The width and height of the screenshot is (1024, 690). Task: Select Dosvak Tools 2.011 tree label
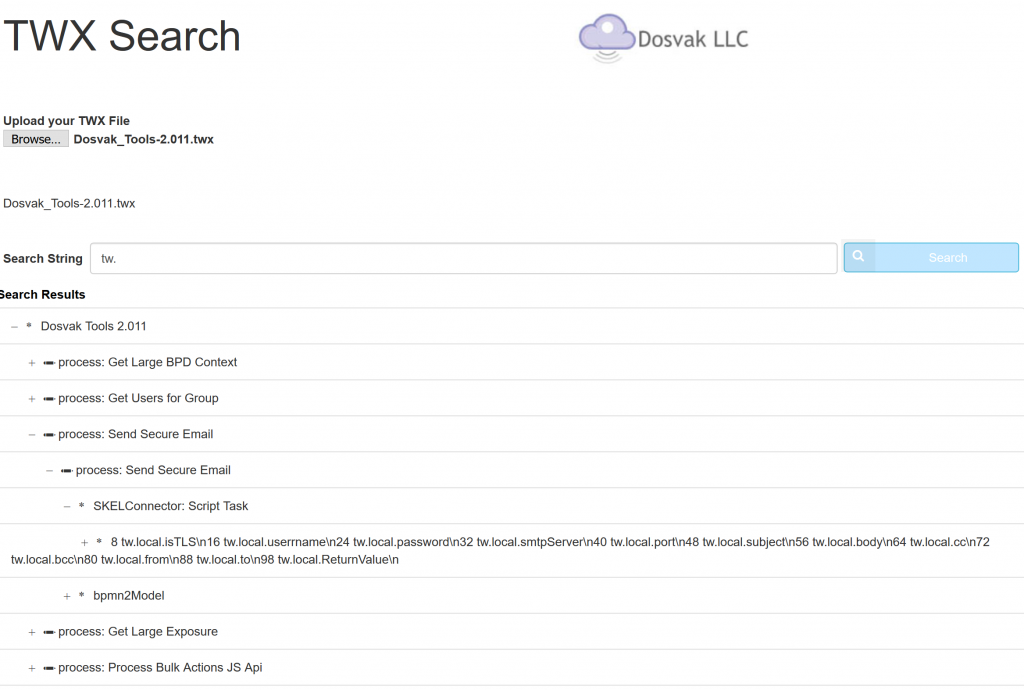93,326
